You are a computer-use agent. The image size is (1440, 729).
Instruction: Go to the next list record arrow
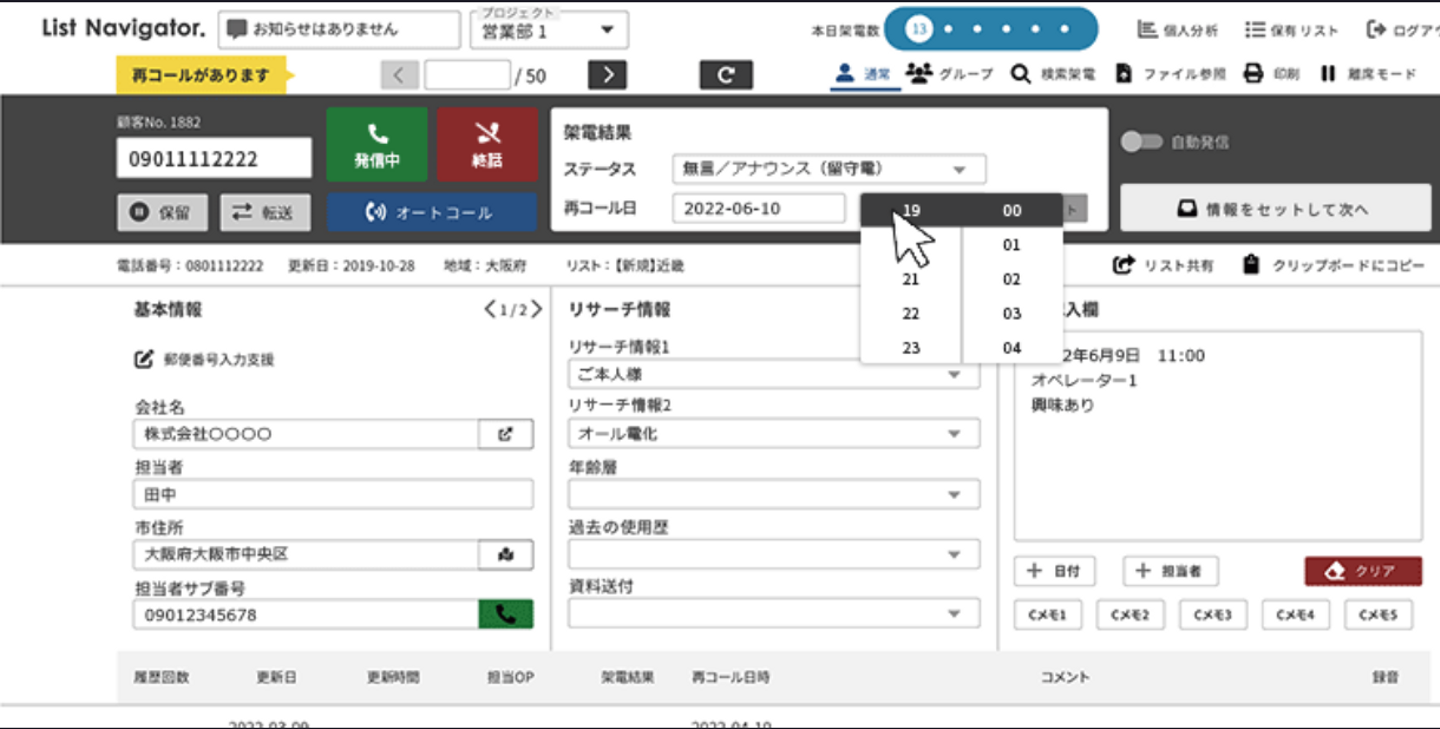(607, 75)
